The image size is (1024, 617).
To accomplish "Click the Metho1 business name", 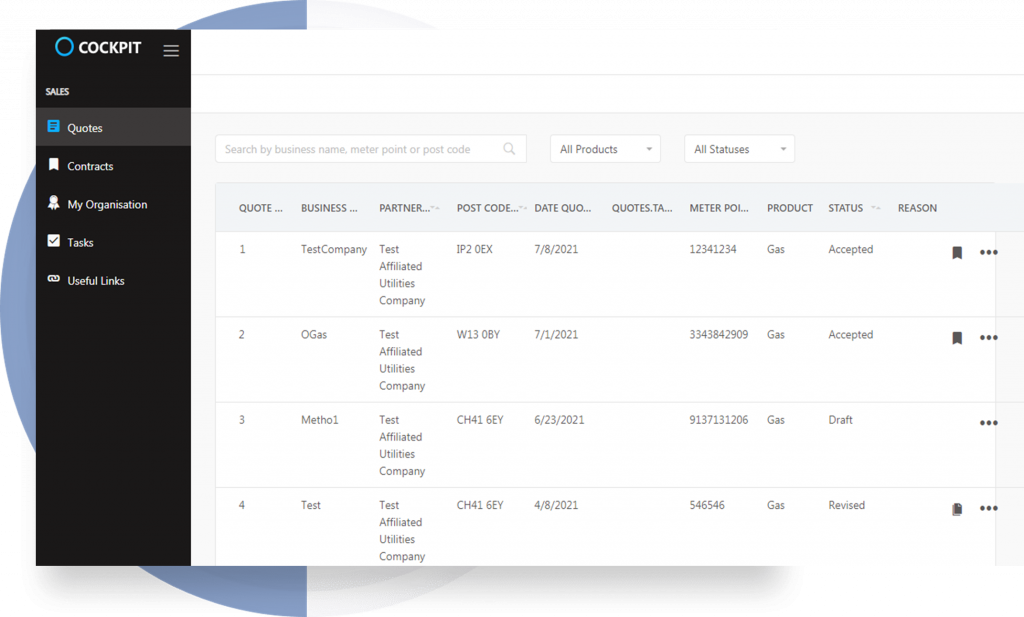I will (x=319, y=420).
